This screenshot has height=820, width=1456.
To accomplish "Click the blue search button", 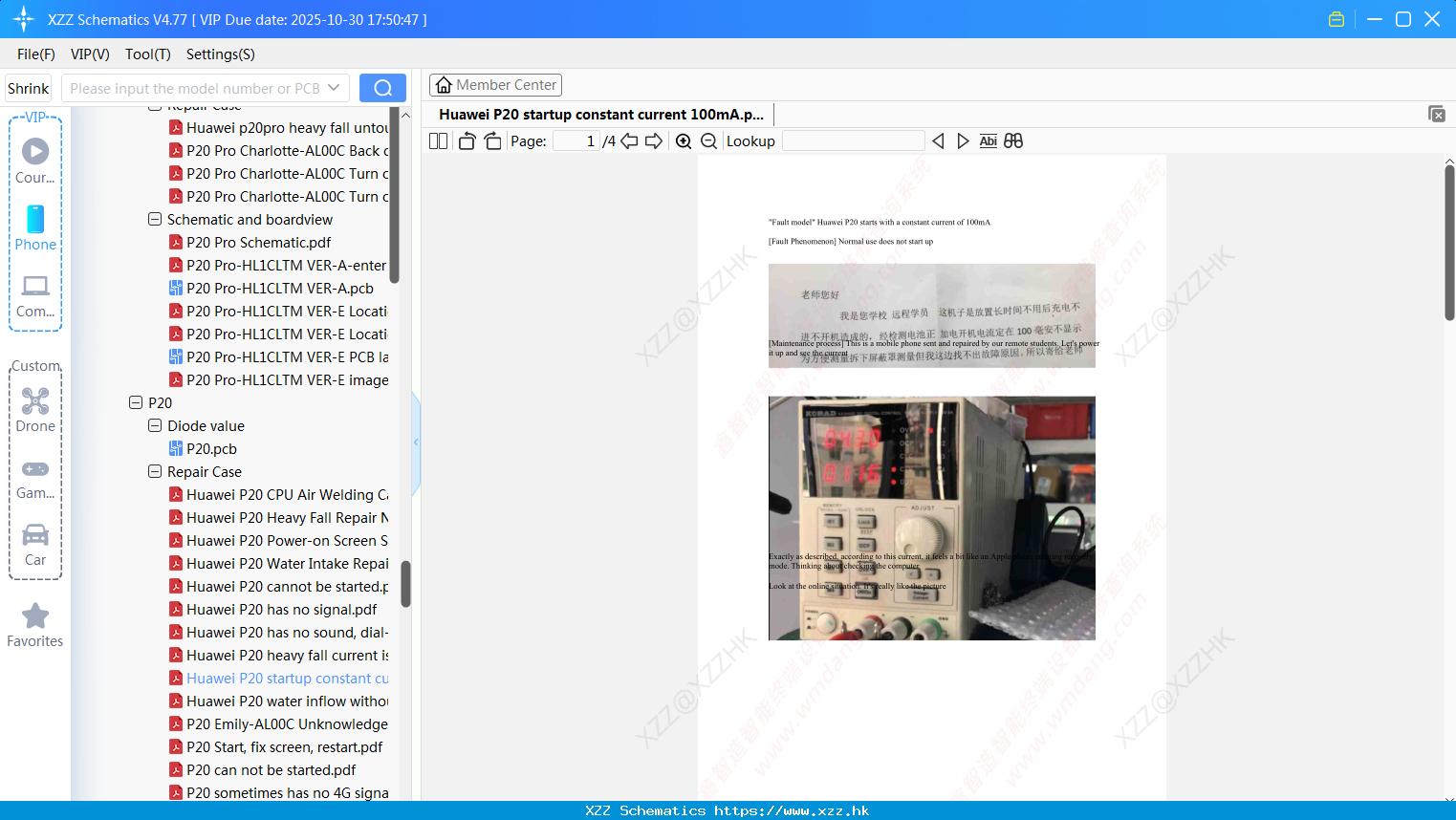I will (x=382, y=88).
